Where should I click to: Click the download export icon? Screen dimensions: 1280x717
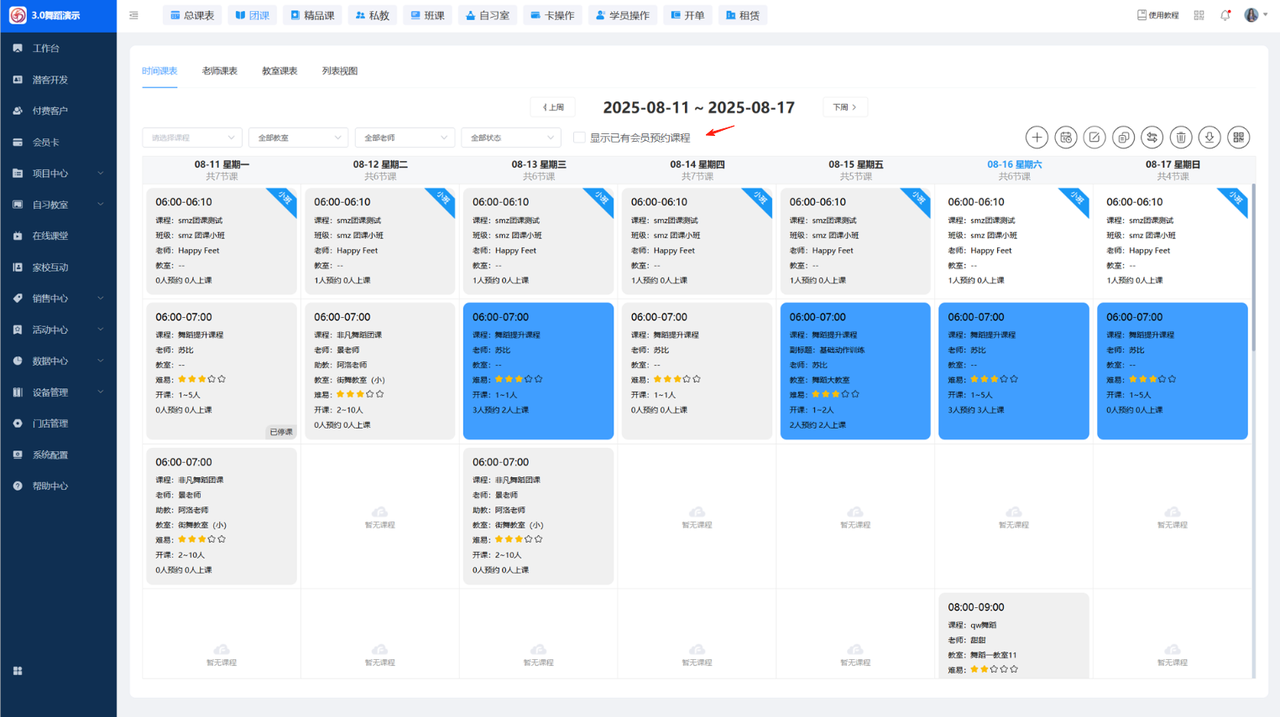click(x=1210, y=137)
